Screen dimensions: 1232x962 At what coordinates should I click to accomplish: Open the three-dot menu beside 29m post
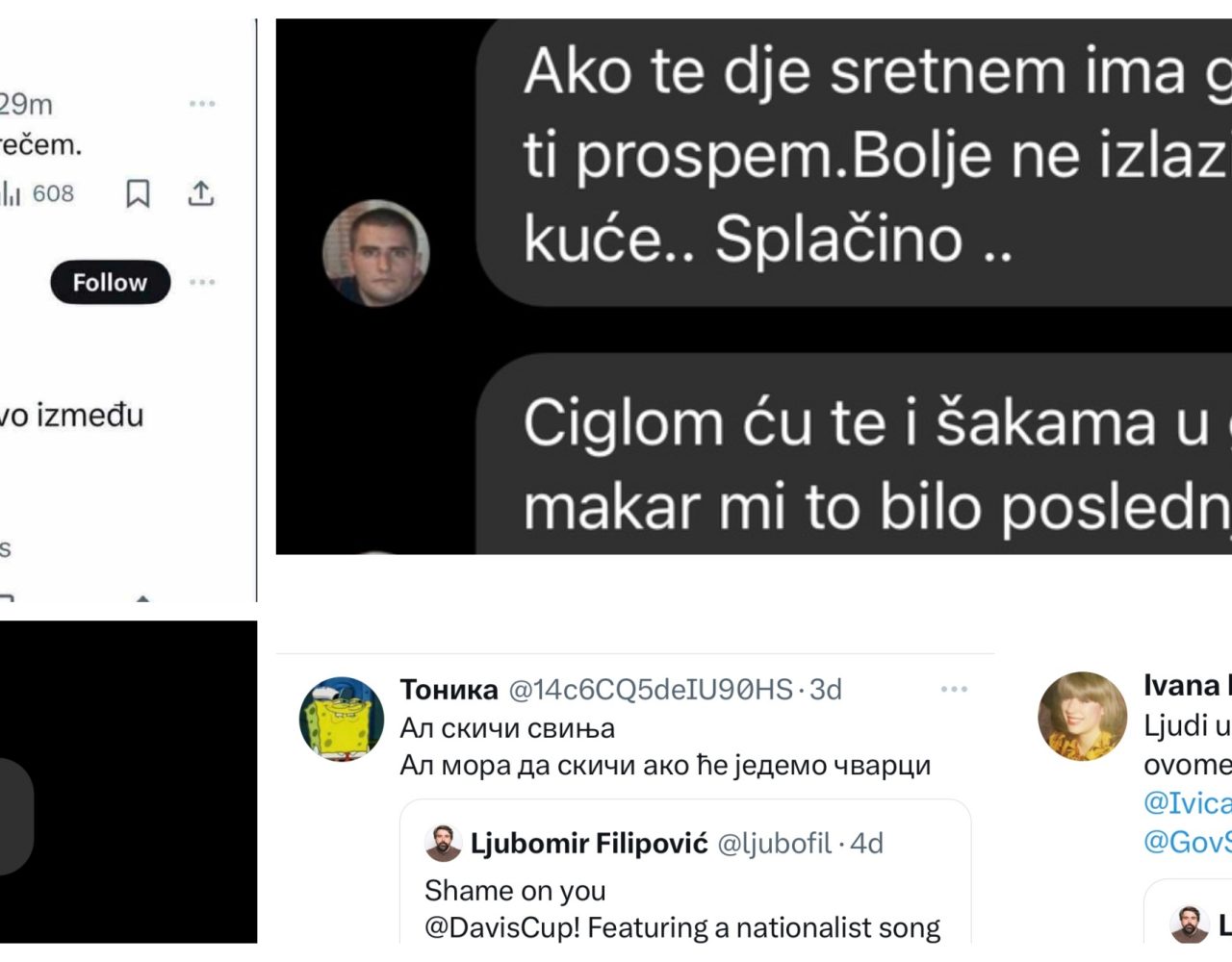click(x=202, y=104)
